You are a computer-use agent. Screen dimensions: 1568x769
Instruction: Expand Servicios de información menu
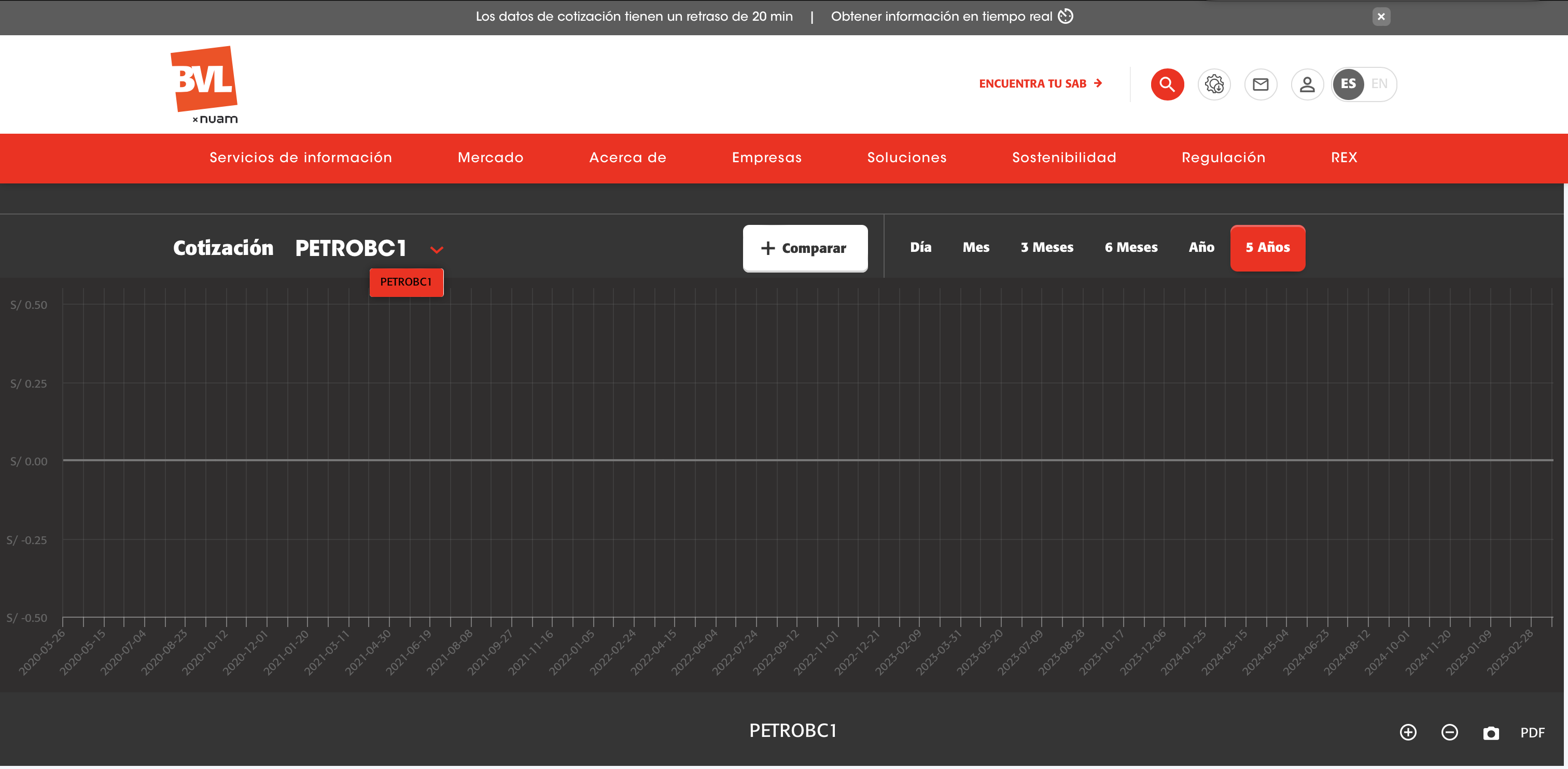[x=301, y=158]
